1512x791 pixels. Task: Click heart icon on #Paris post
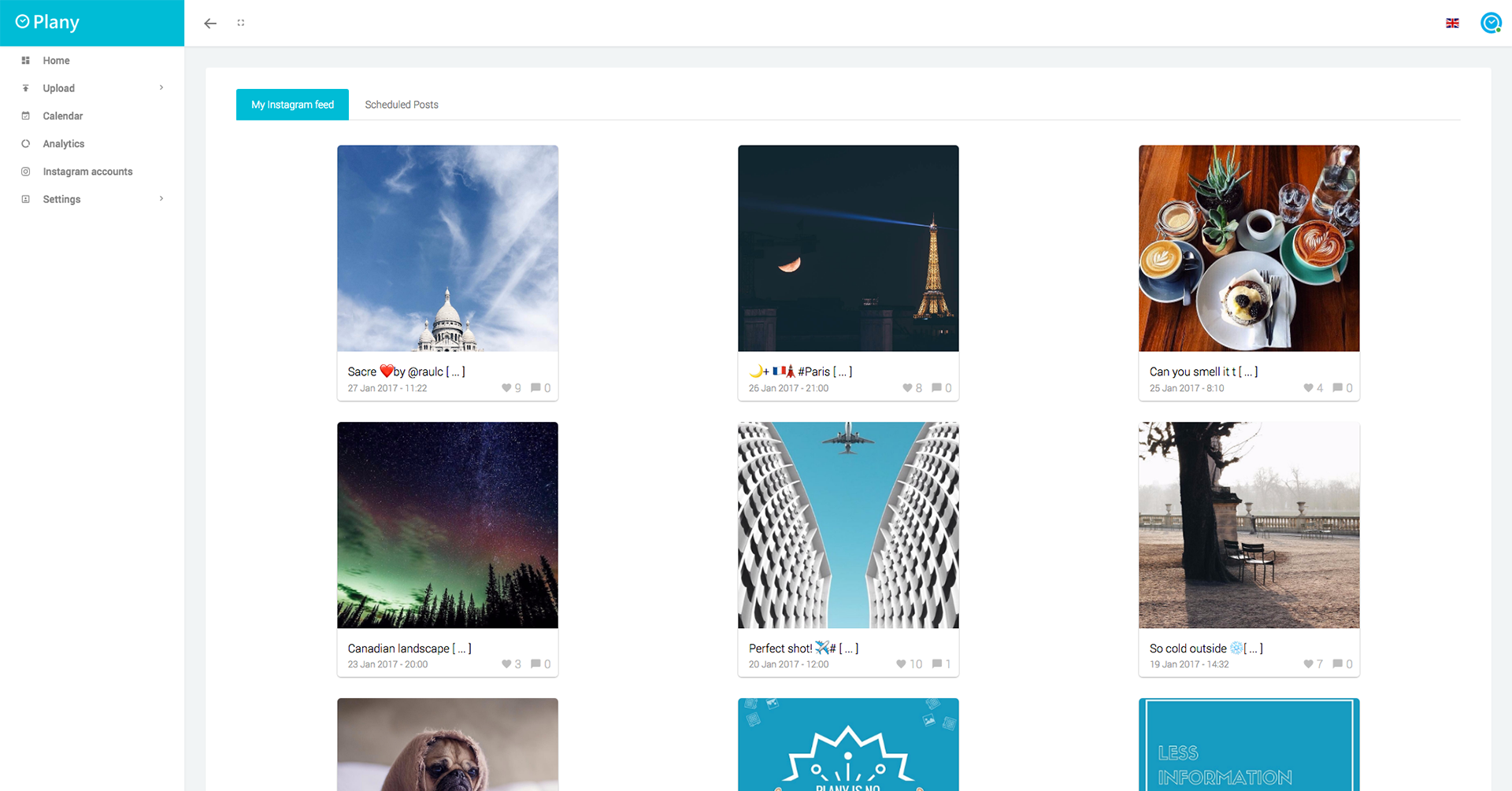[x=907, y=388]
